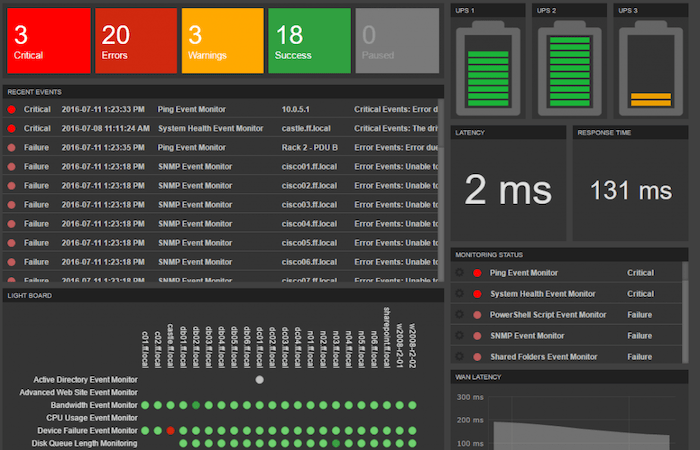
Task: Select the red 3 Critical tile
Action: (49, 41)
